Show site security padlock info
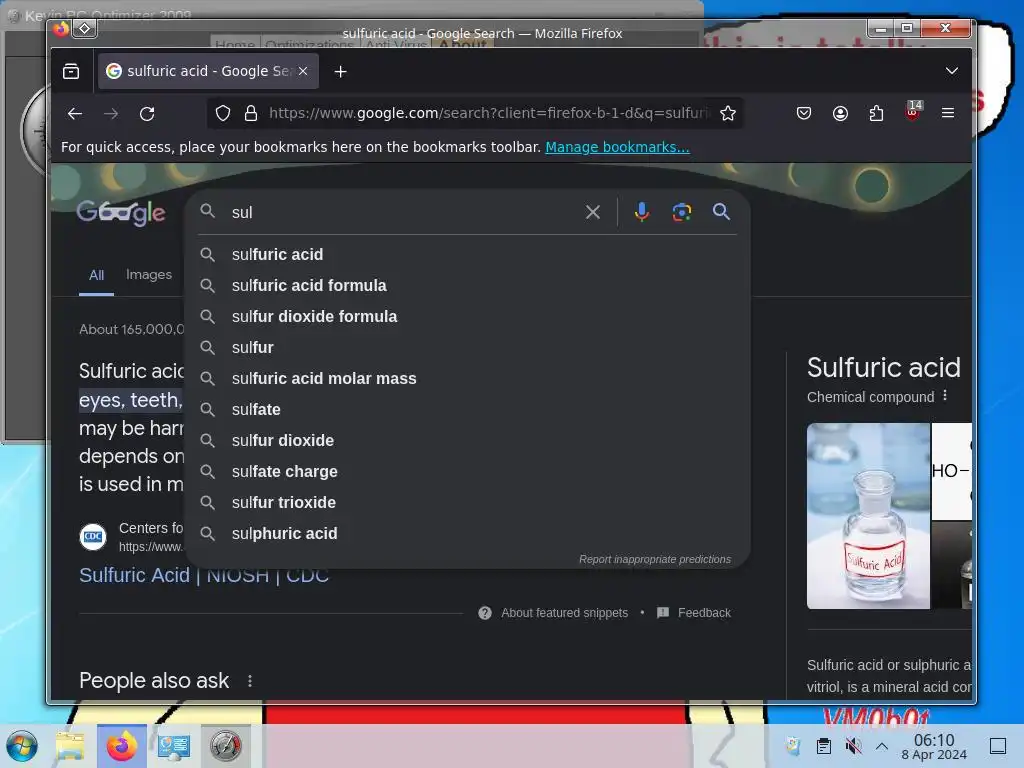The height and width of the screenshot is (768, 1024). 251,114
